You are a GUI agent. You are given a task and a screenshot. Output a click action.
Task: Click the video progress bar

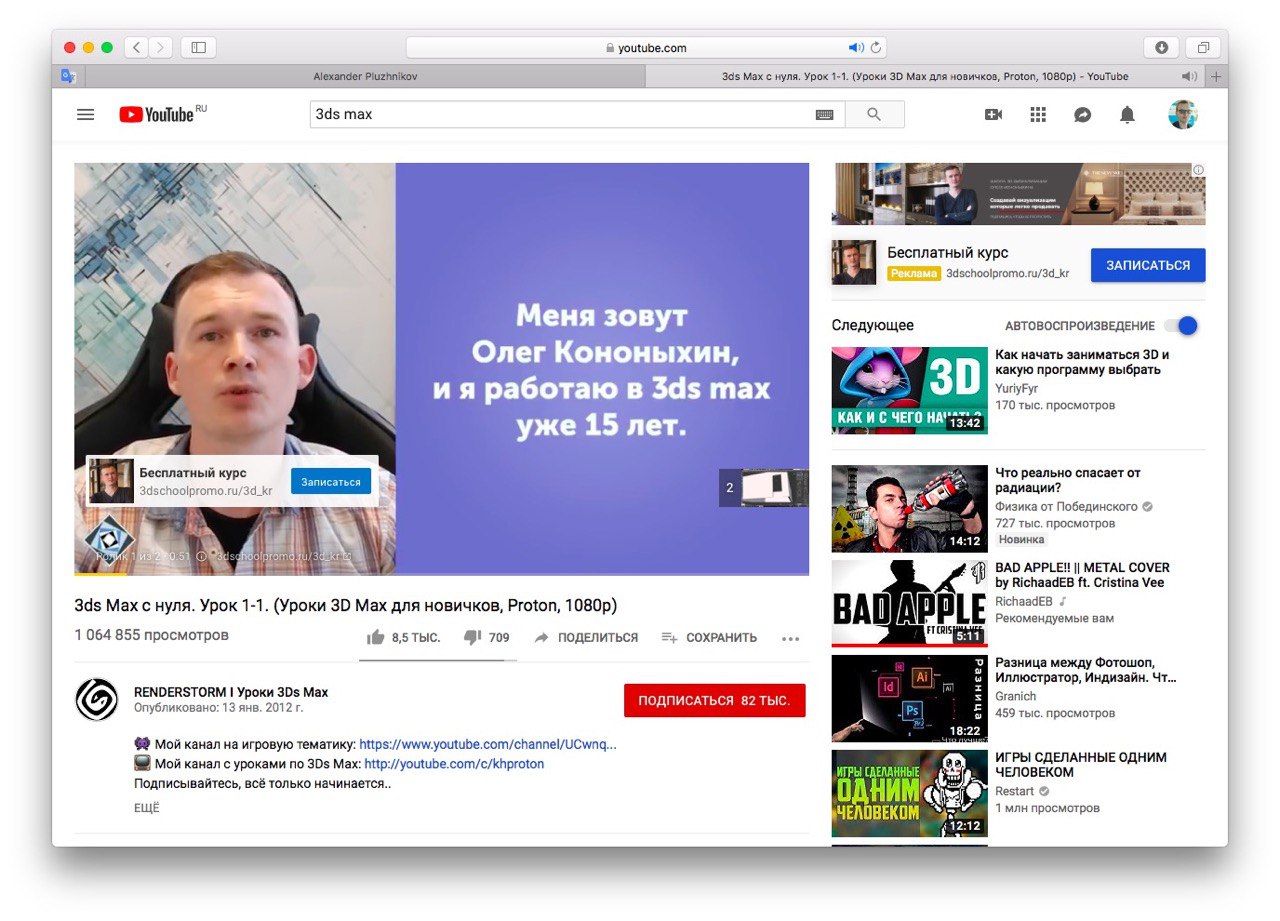(x=441, y=574)
